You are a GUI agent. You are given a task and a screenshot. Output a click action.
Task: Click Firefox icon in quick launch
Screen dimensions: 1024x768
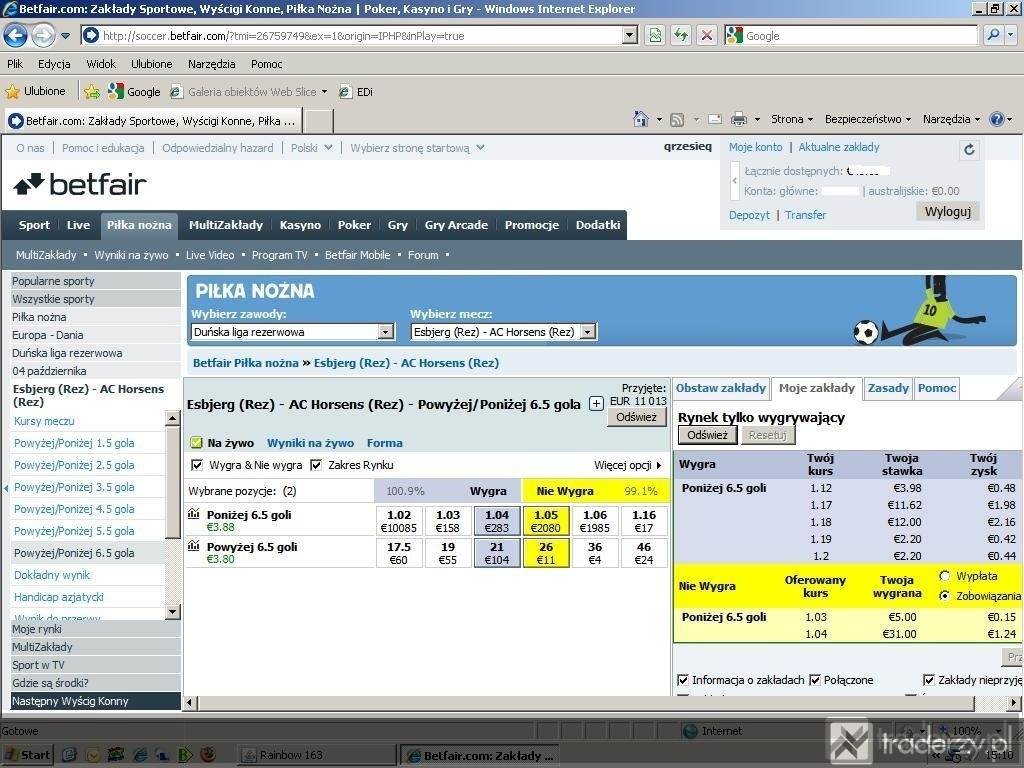pos(208,755)
